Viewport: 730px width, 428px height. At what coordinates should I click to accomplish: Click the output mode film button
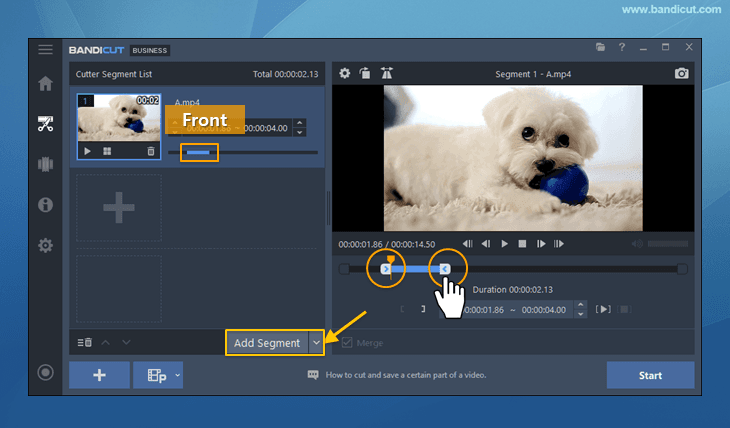[155, 375]
